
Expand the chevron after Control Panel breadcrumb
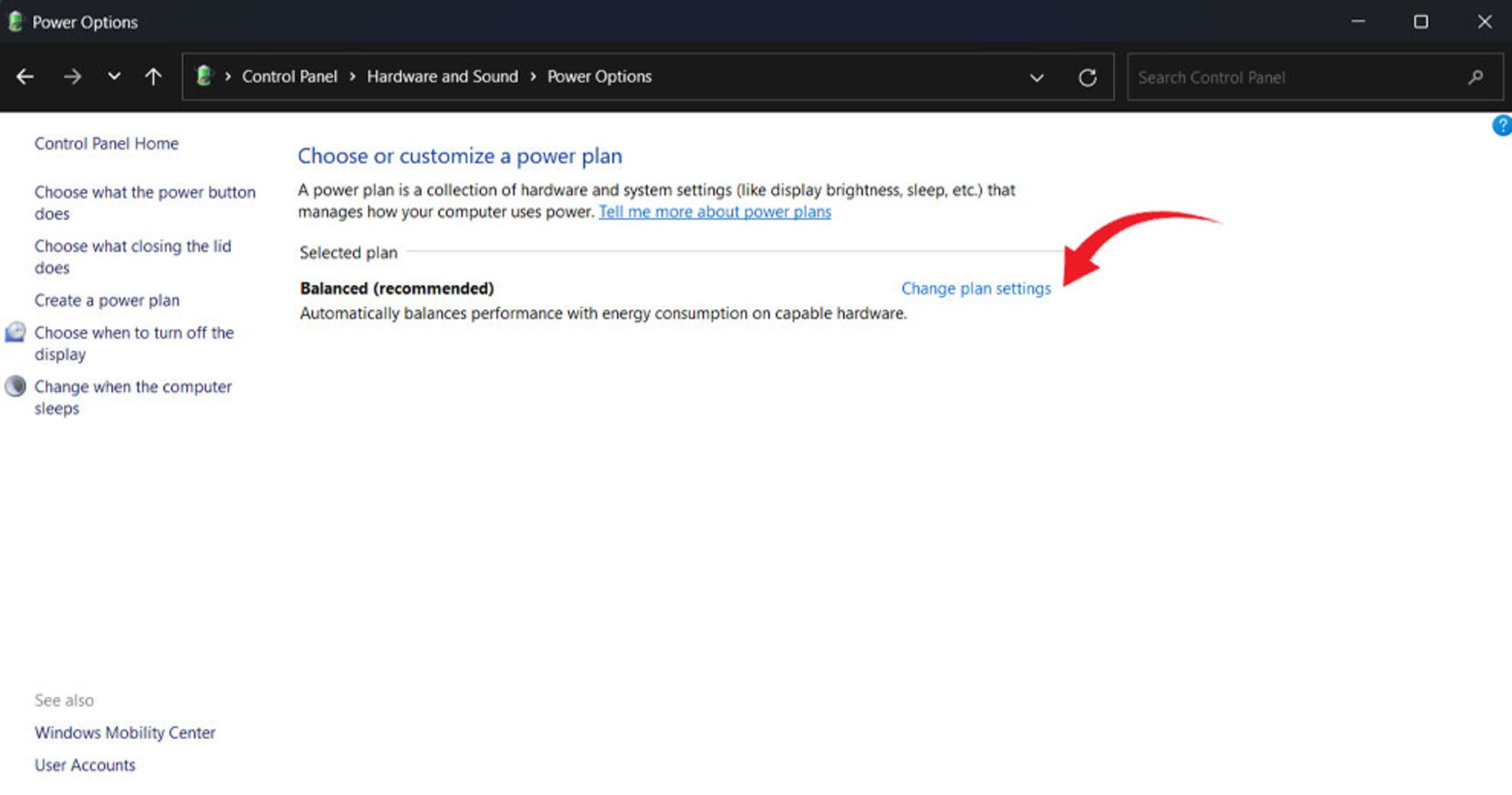(352, 76)
